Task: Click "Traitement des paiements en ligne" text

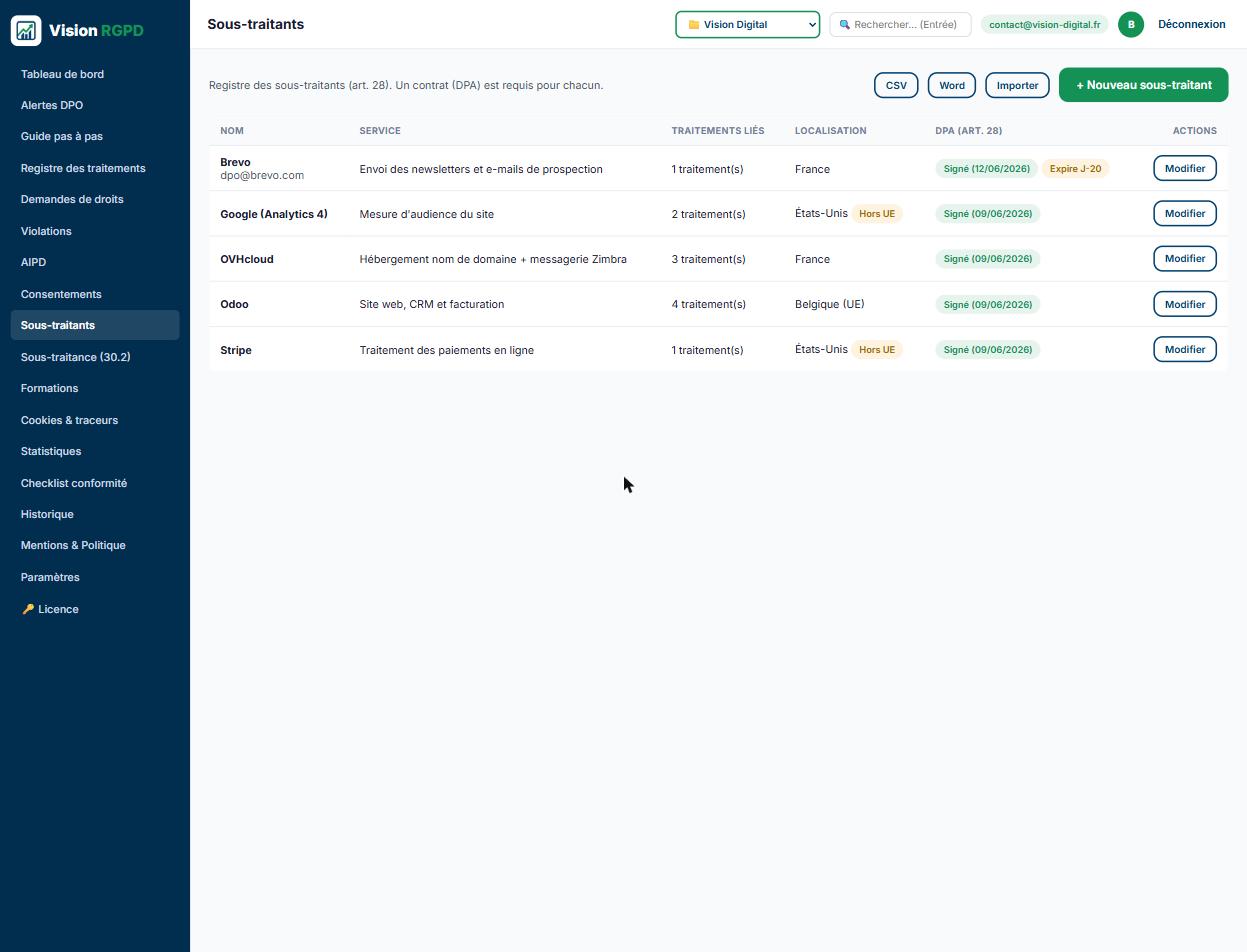Action: pyautogui.click(x=447, y=350)
